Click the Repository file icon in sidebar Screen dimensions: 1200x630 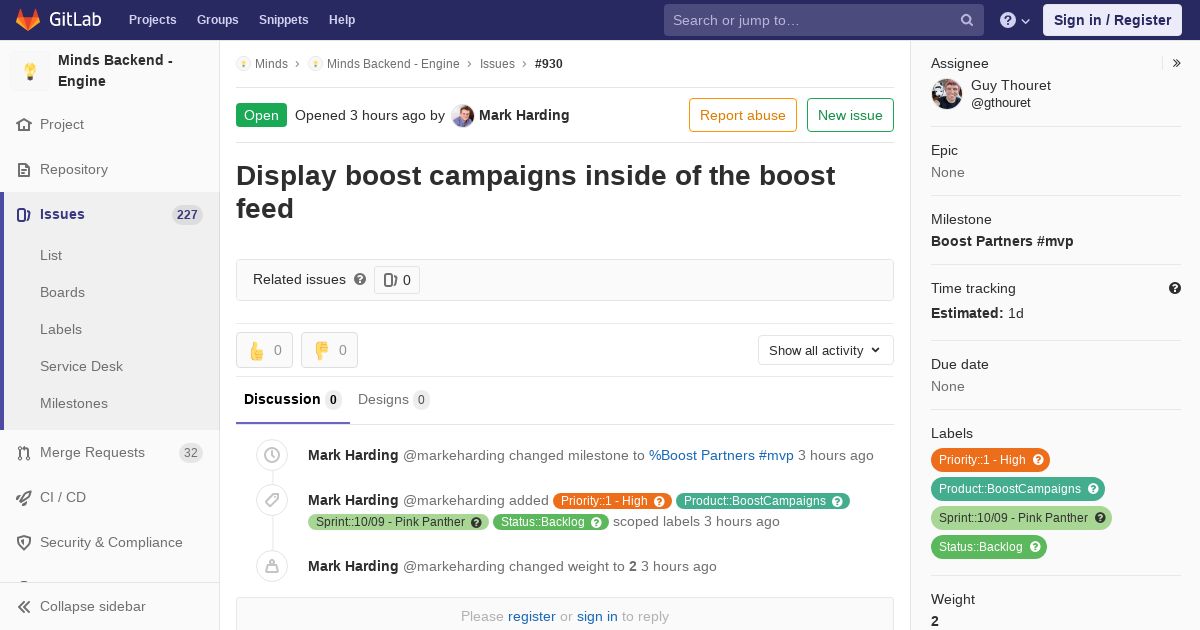[x=24, y=170]
